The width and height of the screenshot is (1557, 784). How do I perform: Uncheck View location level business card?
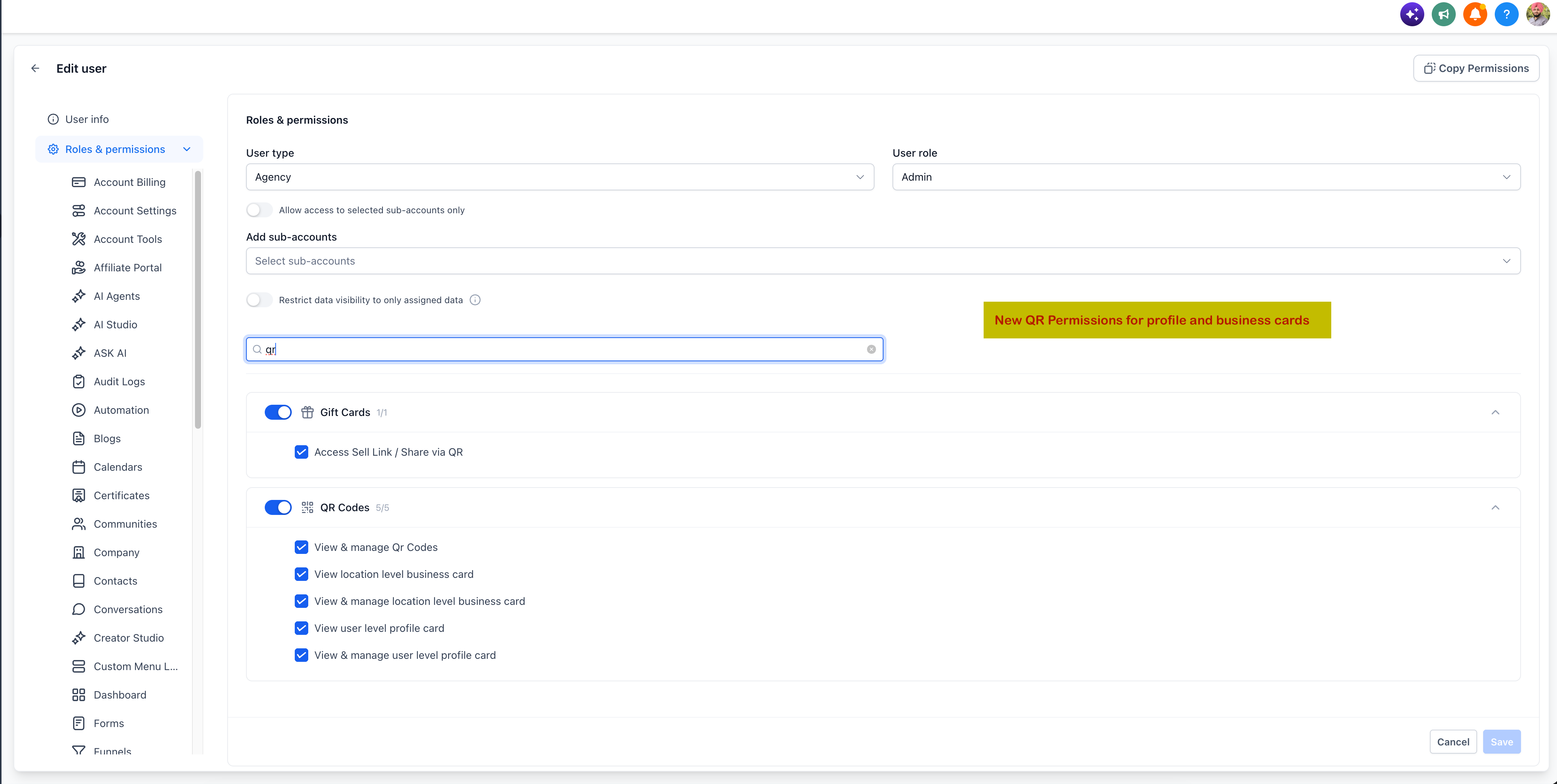301,575
